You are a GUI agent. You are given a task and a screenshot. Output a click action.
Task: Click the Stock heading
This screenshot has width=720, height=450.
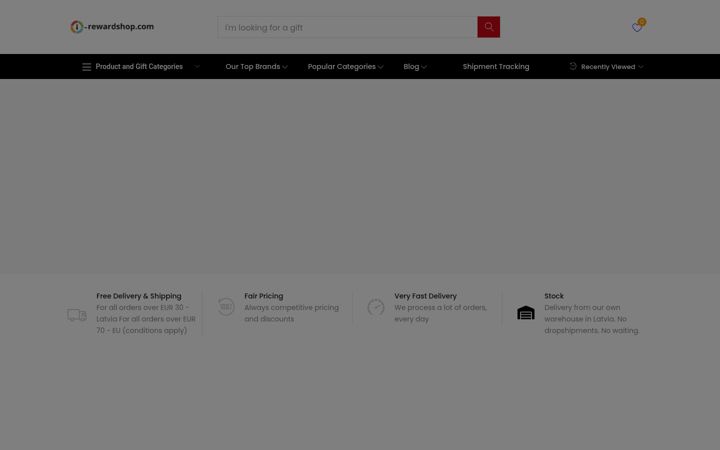tap(554, 296)
